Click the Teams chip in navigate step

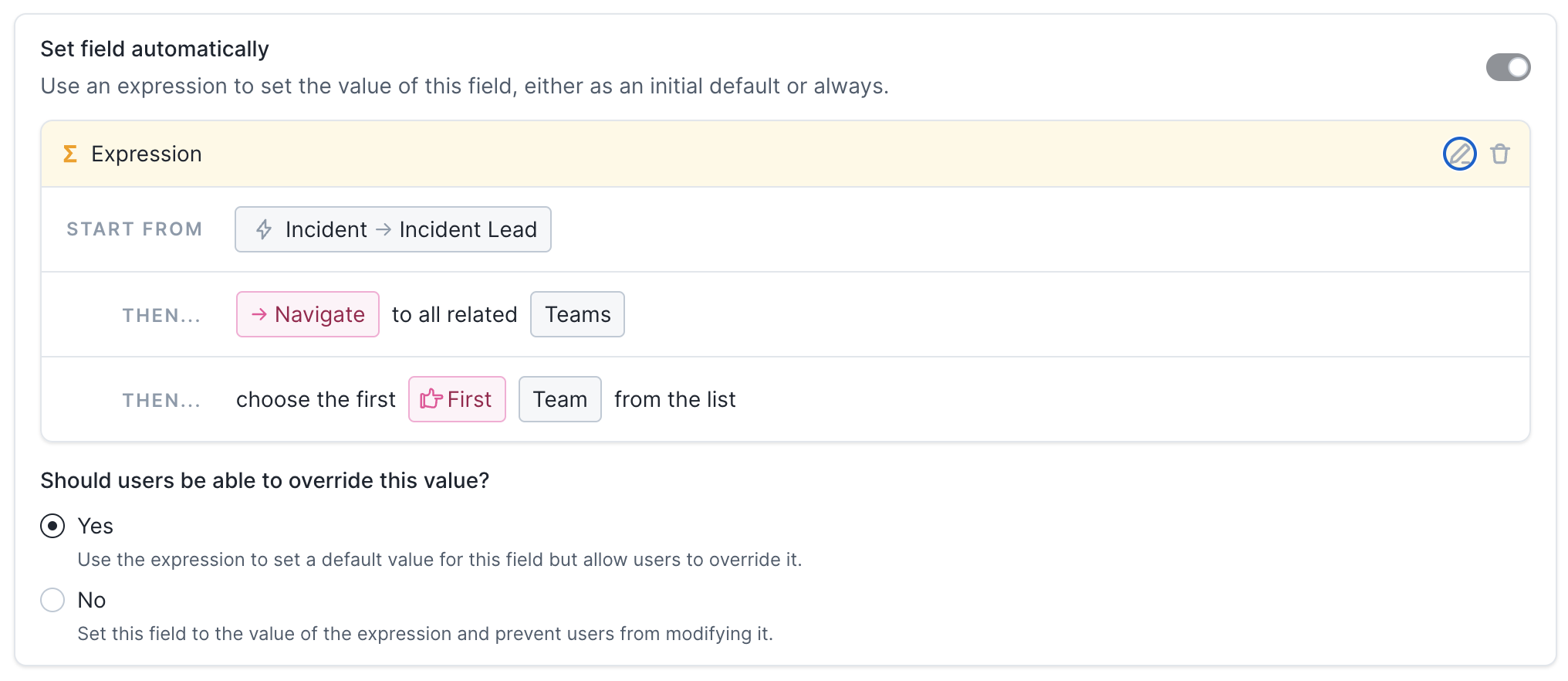[x=577, y=314]
